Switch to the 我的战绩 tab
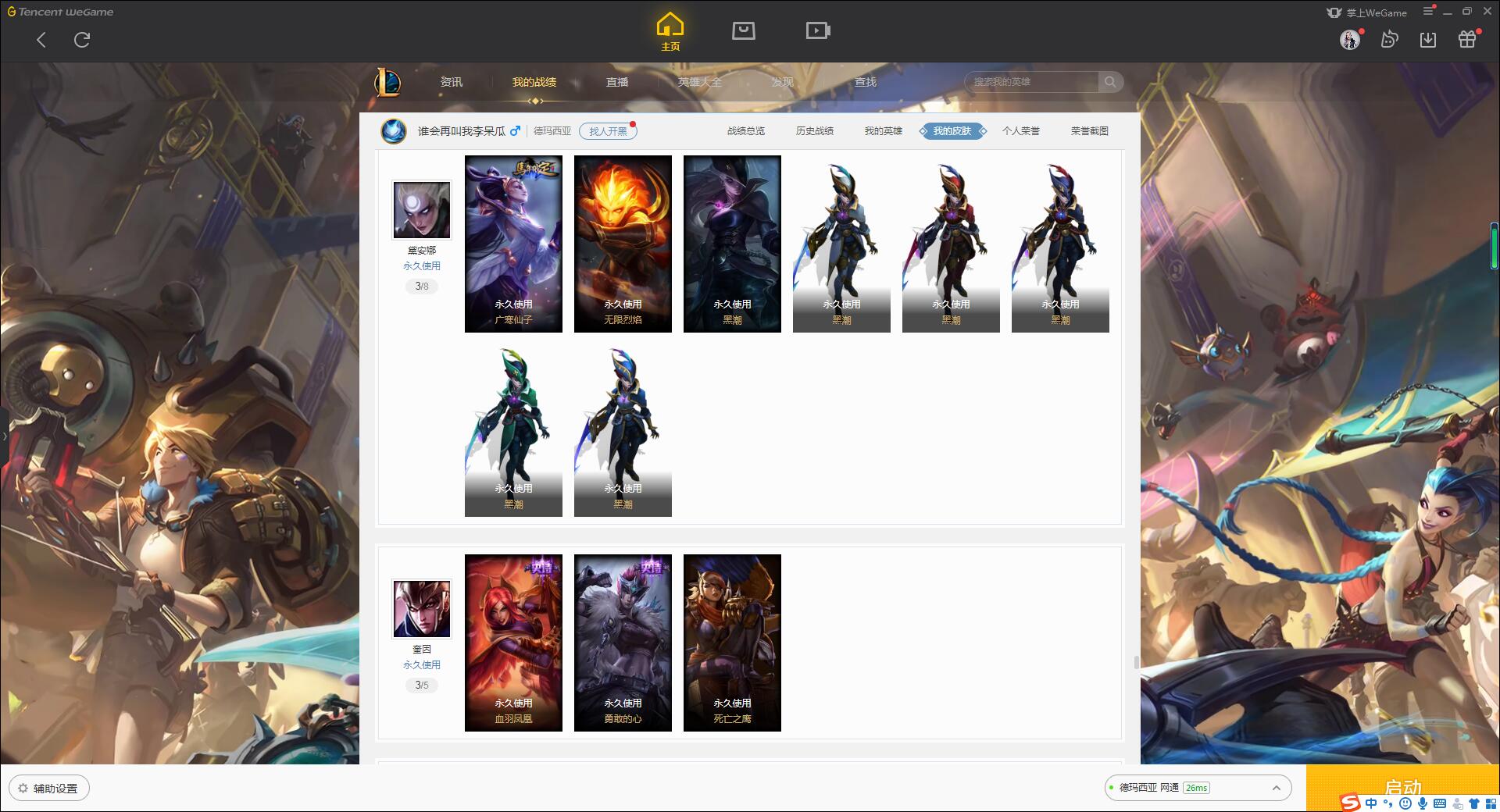Viewport: 1500px width, 812px height. [534, 82]
